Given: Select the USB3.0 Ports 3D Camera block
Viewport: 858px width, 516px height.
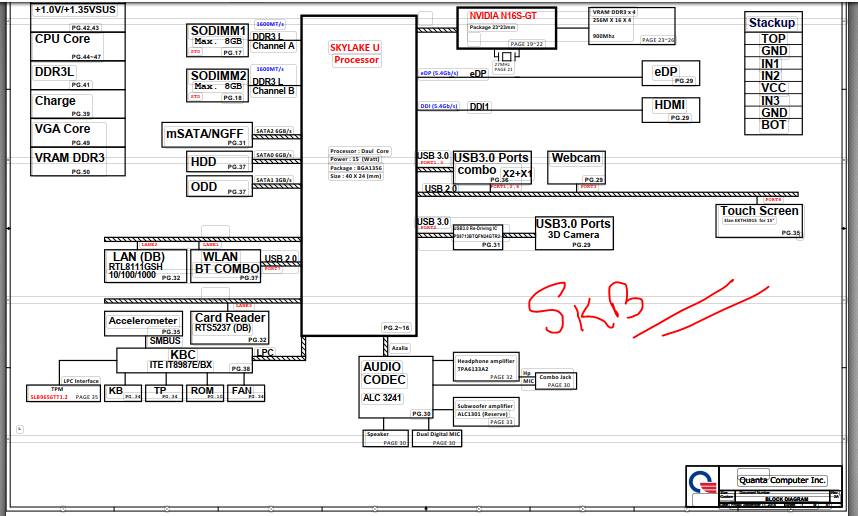Looking at the screenshot, I should (x=574, y=233).
